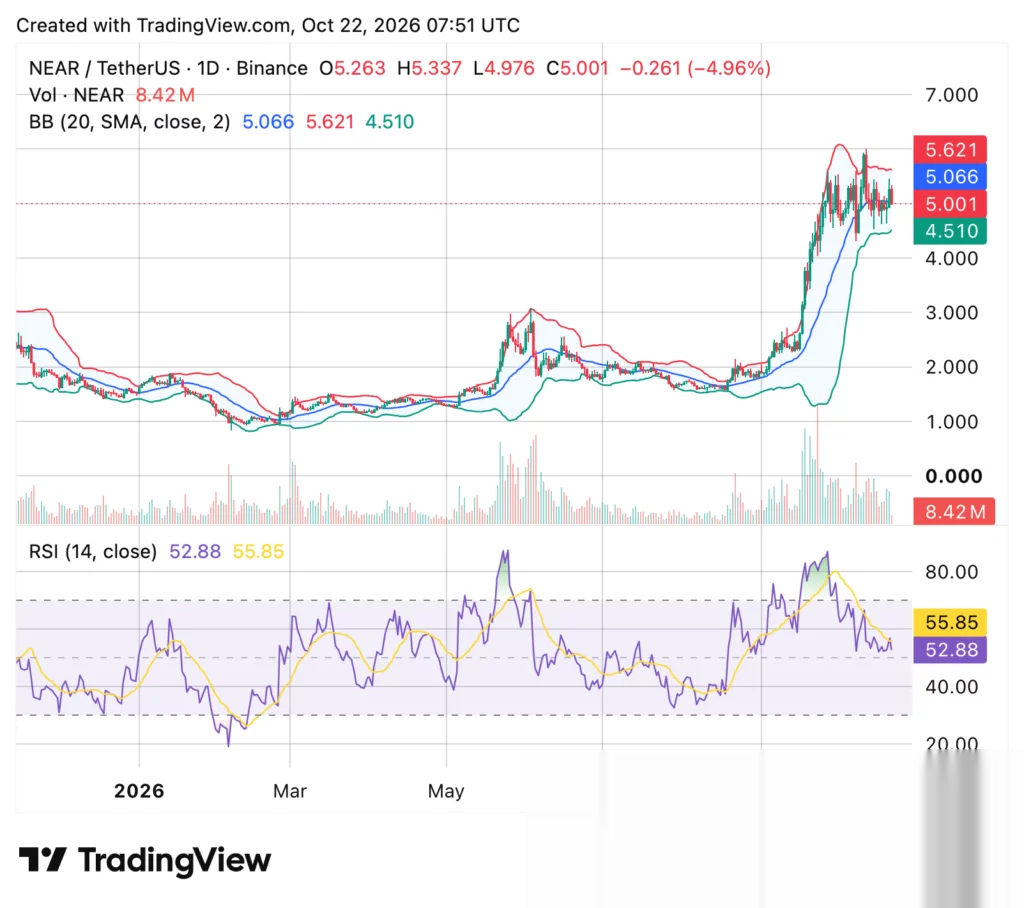Click the Low value 4.976
Viewport: 1024px width, 908px height.
(509, 68)
